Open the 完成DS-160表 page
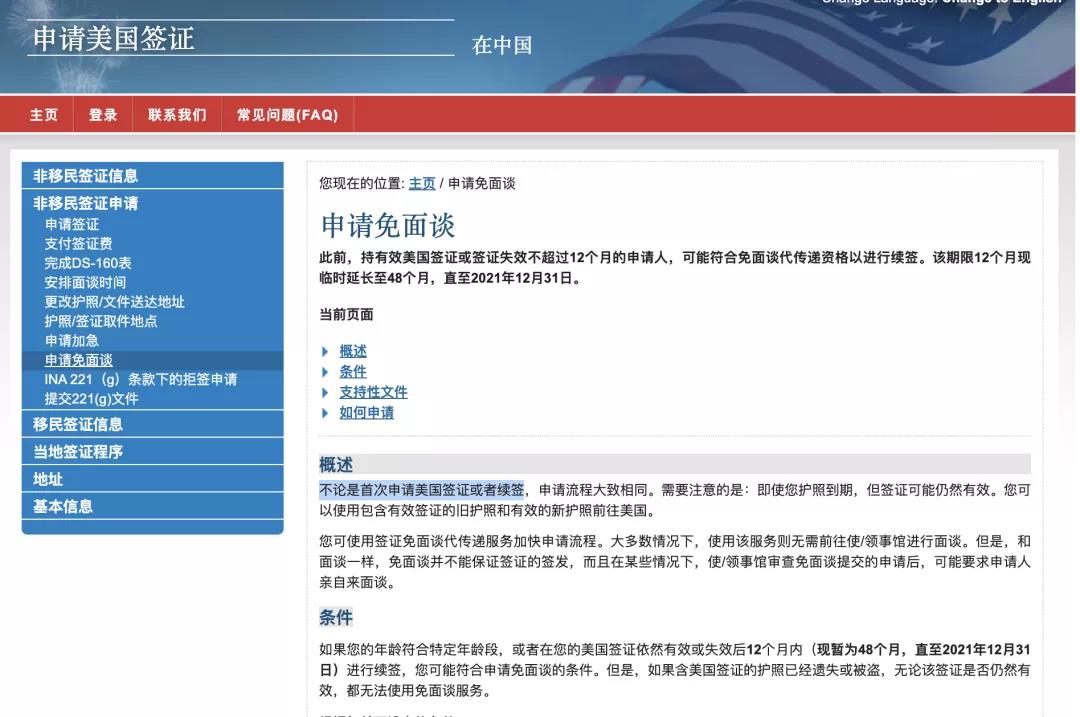The image size is (1080, 717). click(x=88, y=262)
